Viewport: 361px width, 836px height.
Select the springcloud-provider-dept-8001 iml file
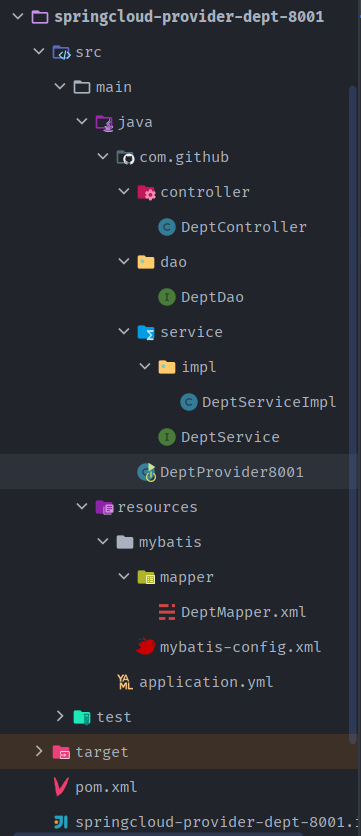(216, 822)
